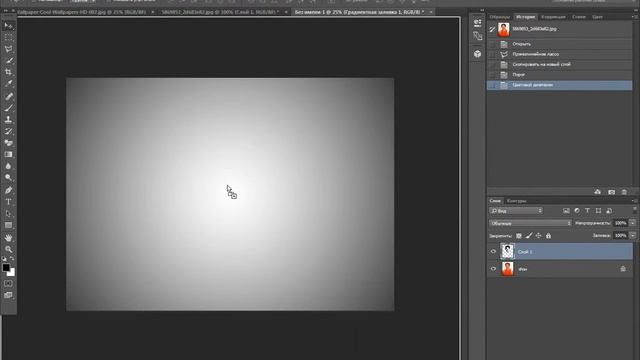This screenshot has width=640, height=360.
Task: Create new document from current state icon
Action: [598, 192]
